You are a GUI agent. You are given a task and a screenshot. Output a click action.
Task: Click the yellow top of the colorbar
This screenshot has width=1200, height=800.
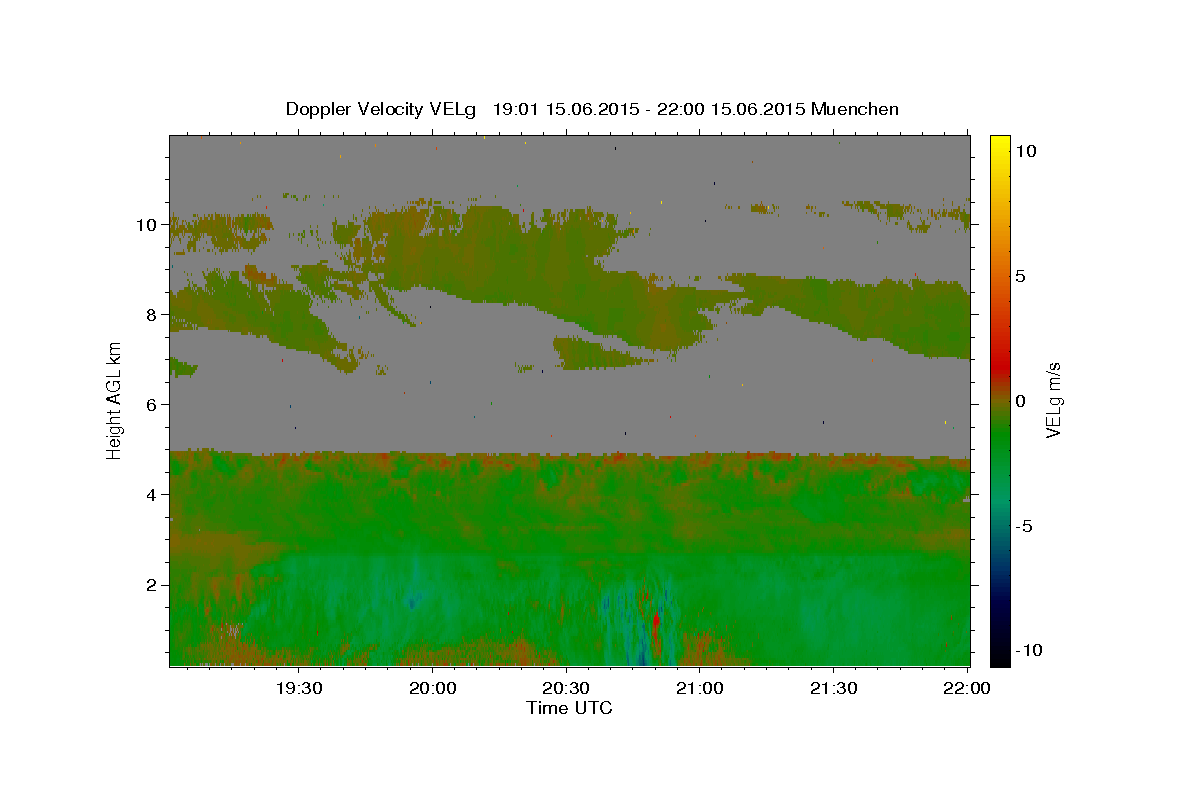pos(1000,145)
